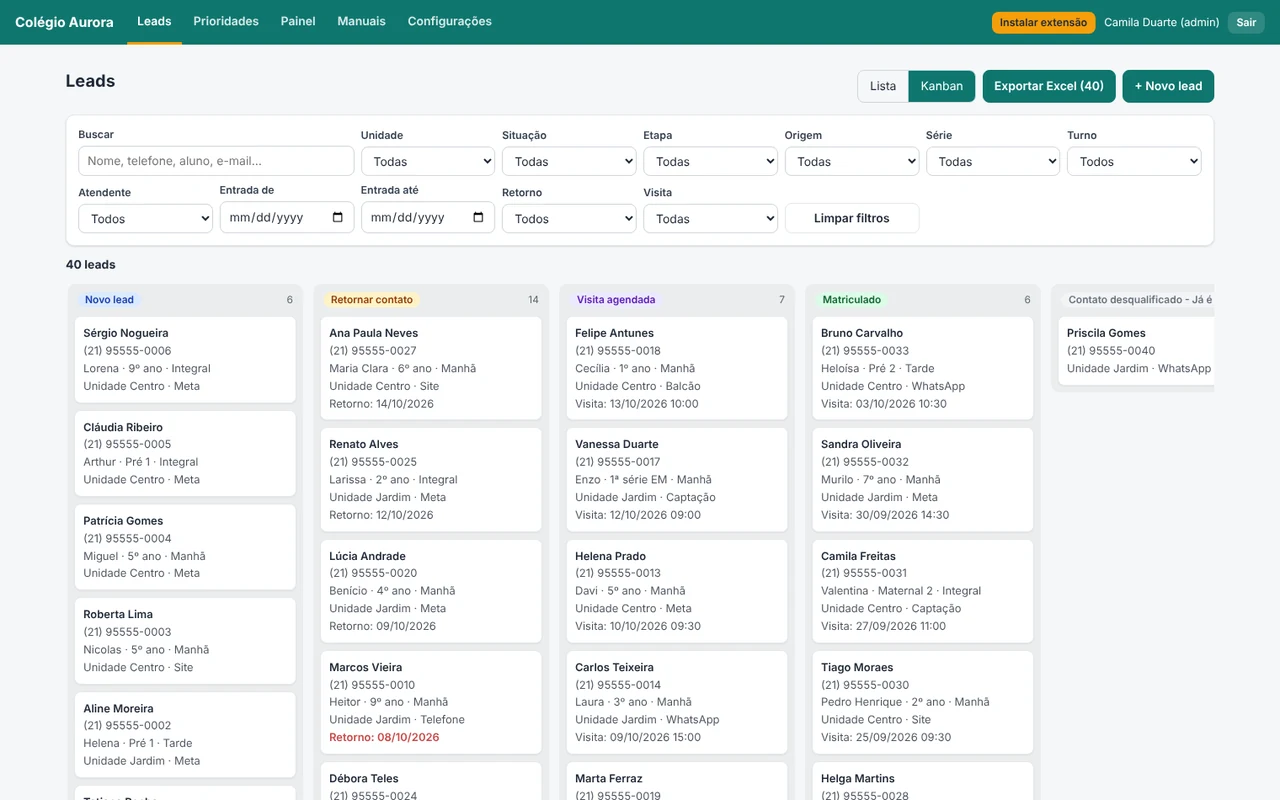Click the Contato desqualificado column label
The width and height of the screenshot is (1280, 800).
(1138, 300)
